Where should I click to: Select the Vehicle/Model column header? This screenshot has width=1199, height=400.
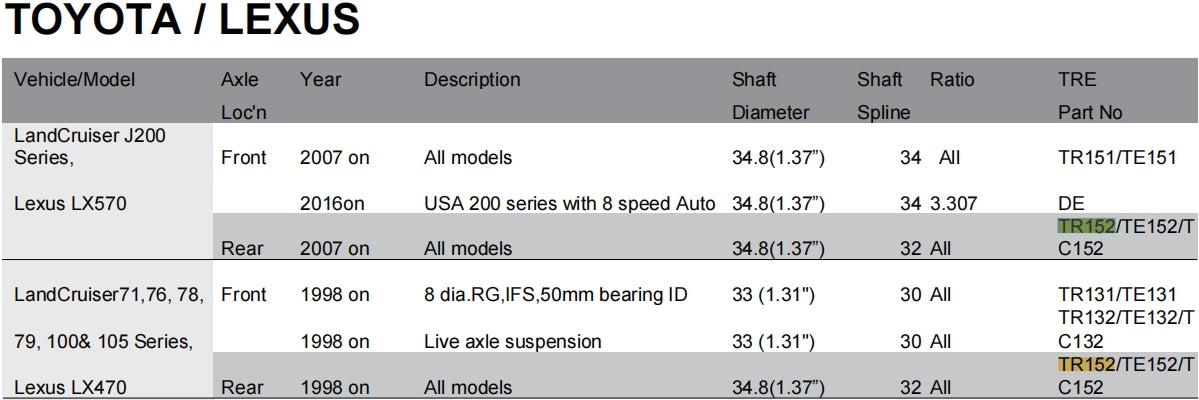[x=74, y=80]
